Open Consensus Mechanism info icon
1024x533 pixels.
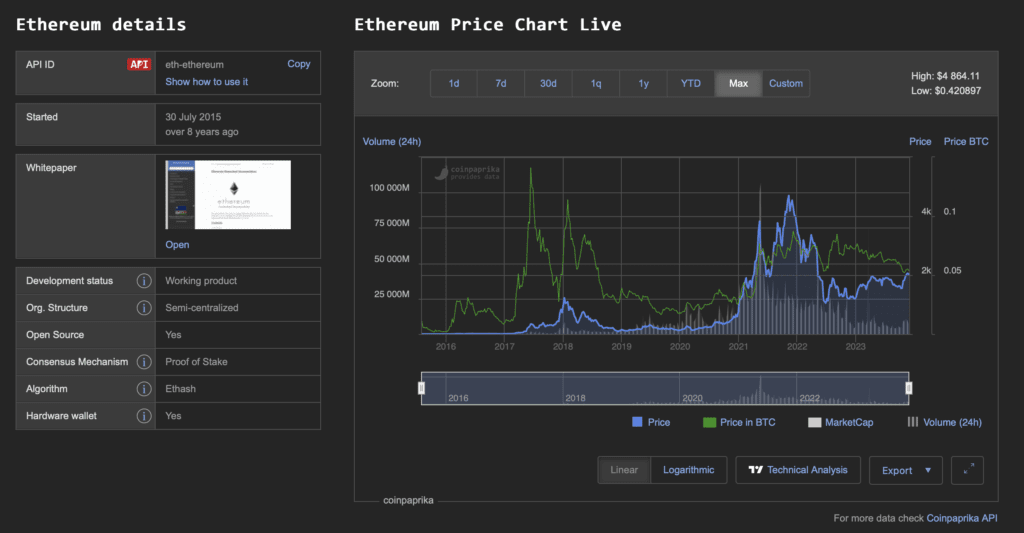144,362
